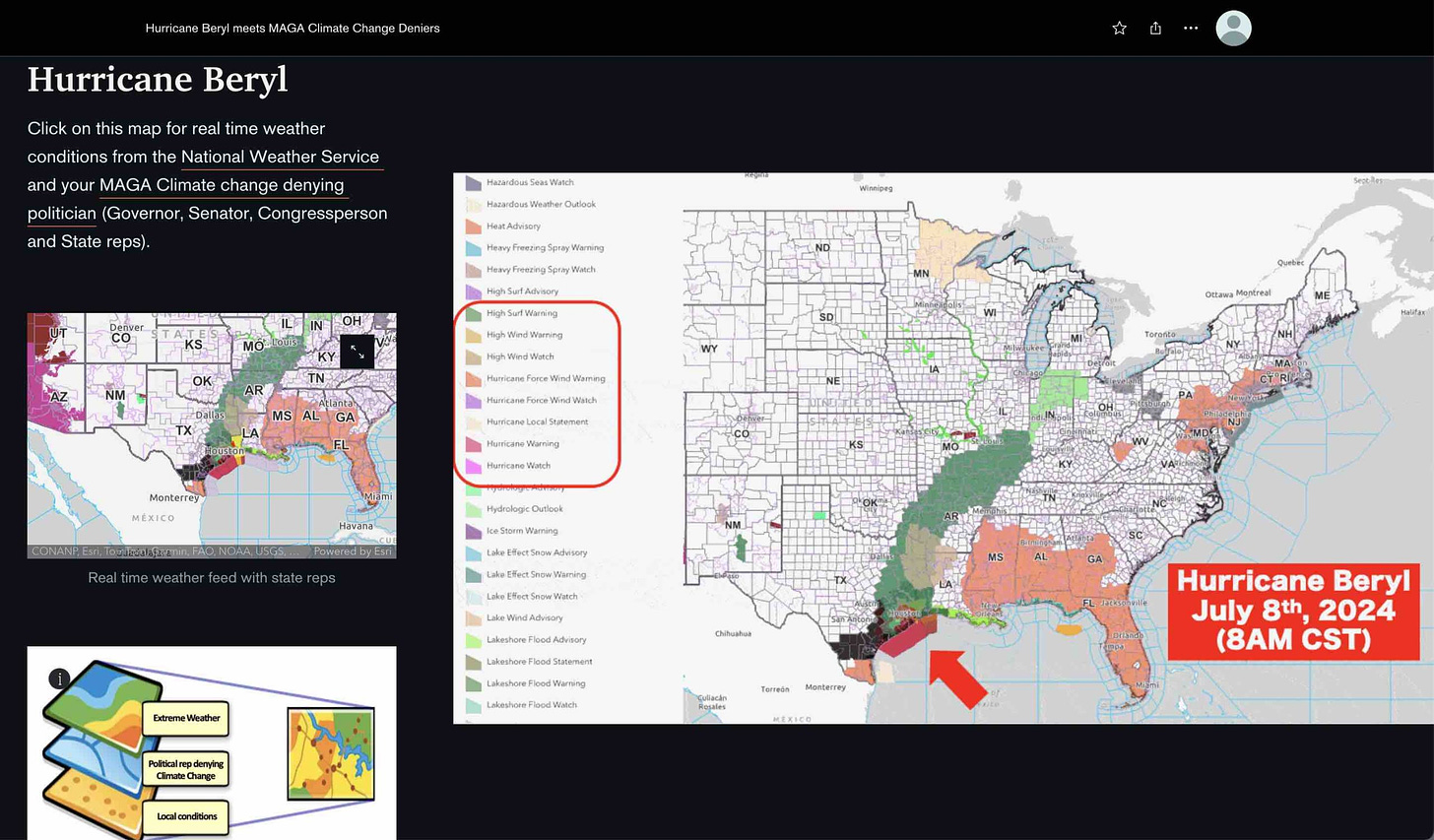
Task: Expand the small weather map to full screen
Action: [x=357, y=352]
